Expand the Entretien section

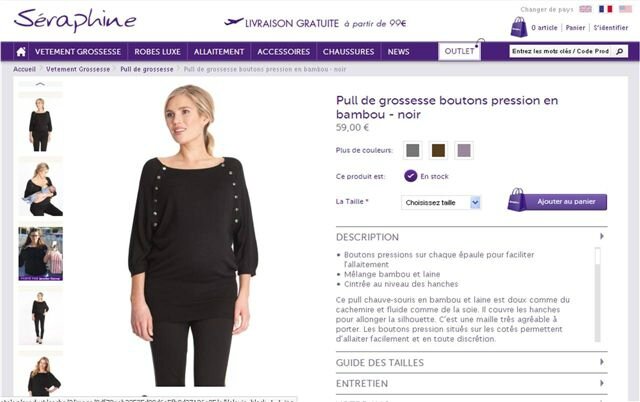click(471, 384)
